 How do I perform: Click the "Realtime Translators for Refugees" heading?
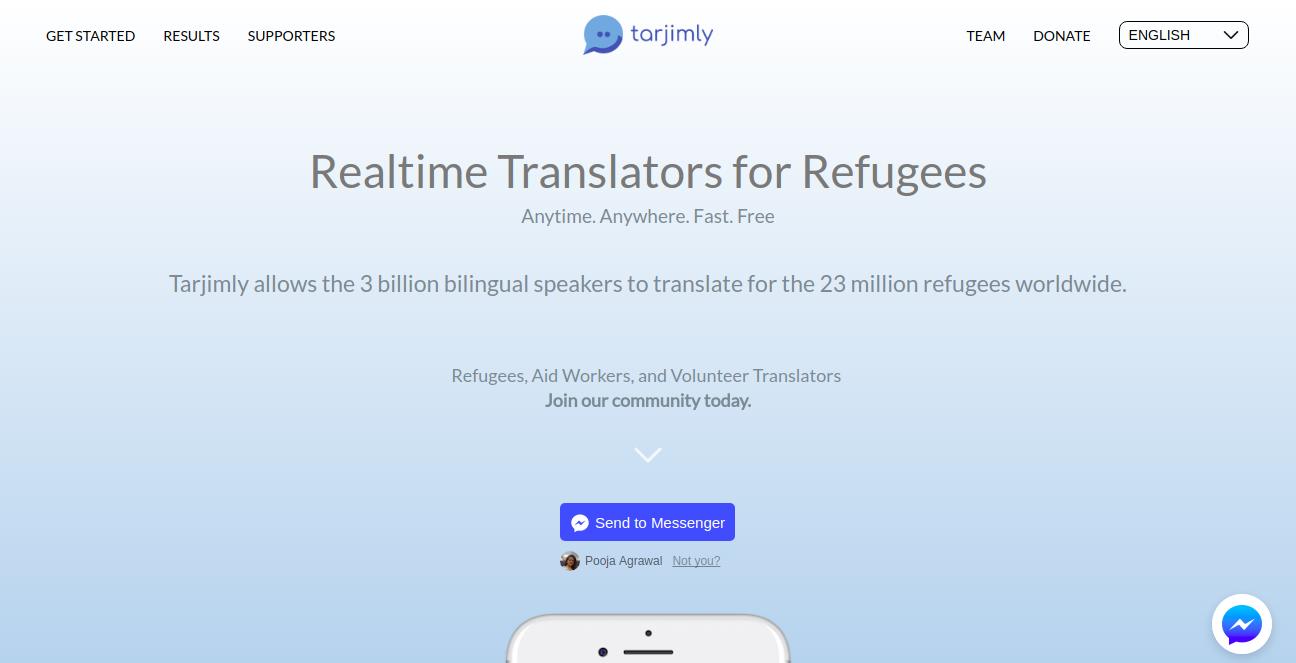coord(648,171)
